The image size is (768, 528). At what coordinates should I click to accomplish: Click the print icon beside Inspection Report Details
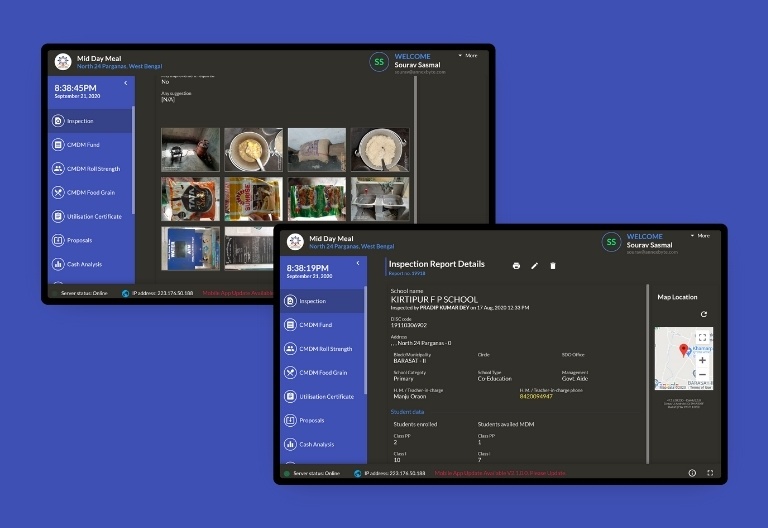pyautogui.click(x=516, y=266)
